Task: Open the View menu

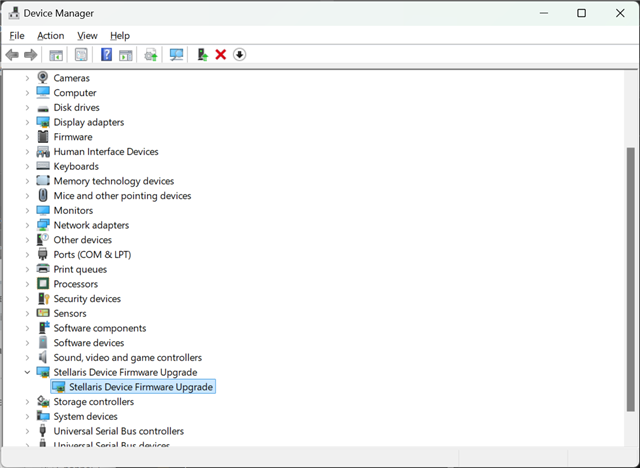Action: (87, 35)
